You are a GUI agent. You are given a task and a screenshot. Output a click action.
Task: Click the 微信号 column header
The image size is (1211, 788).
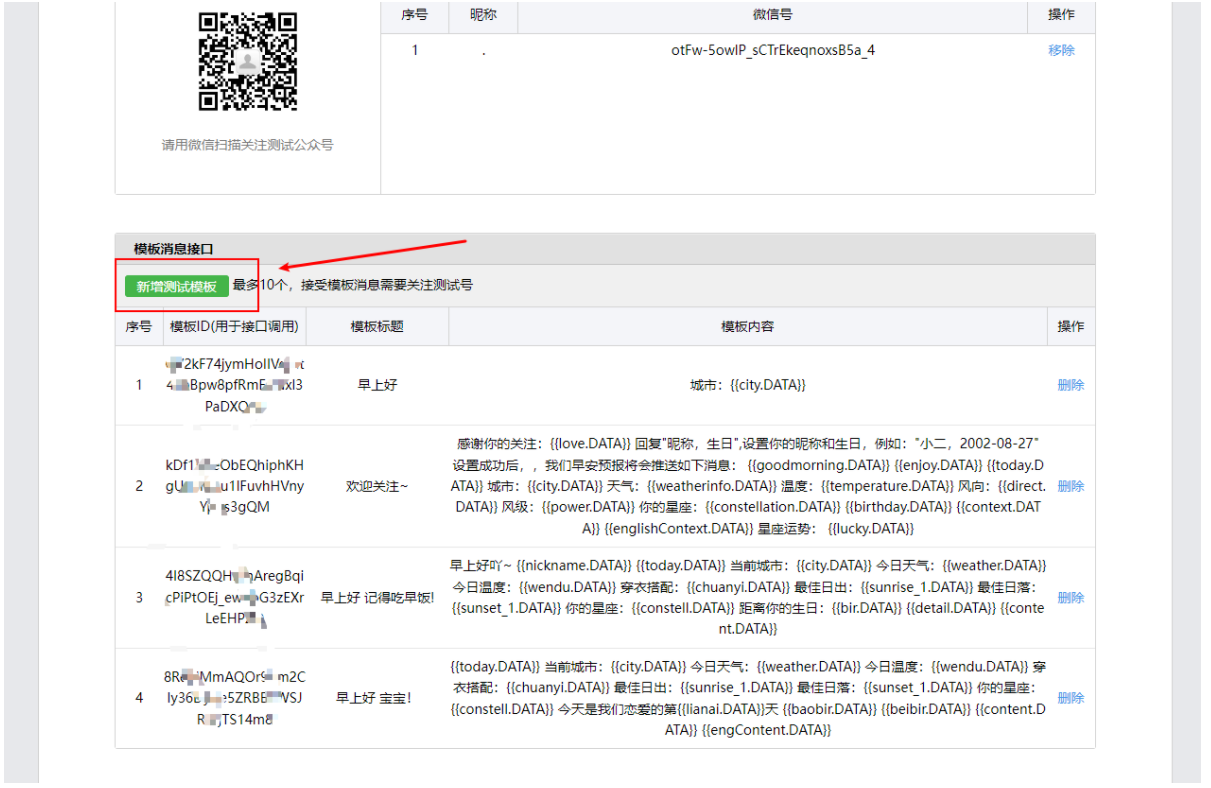772,15
